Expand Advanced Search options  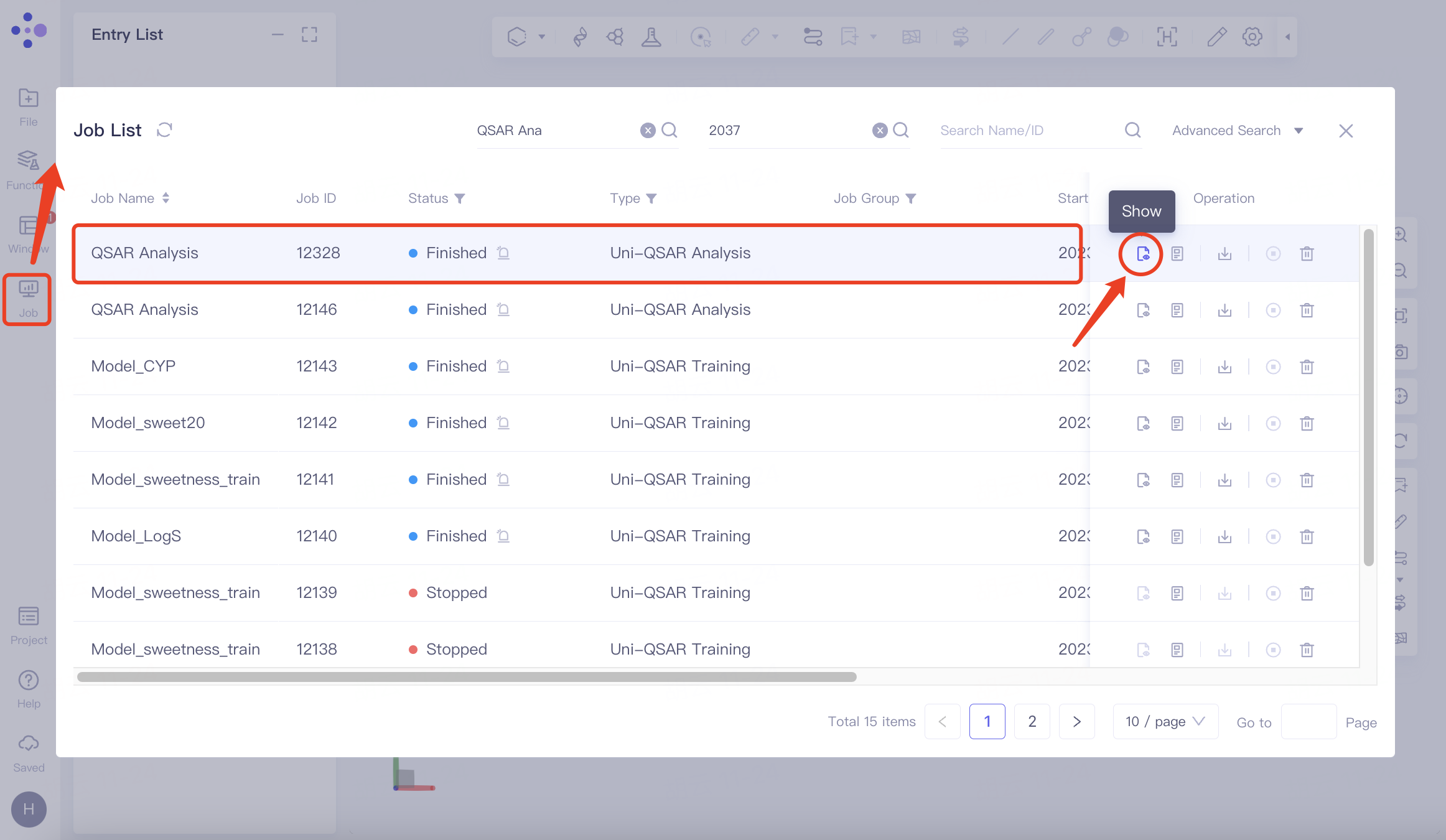(1237, 131)
